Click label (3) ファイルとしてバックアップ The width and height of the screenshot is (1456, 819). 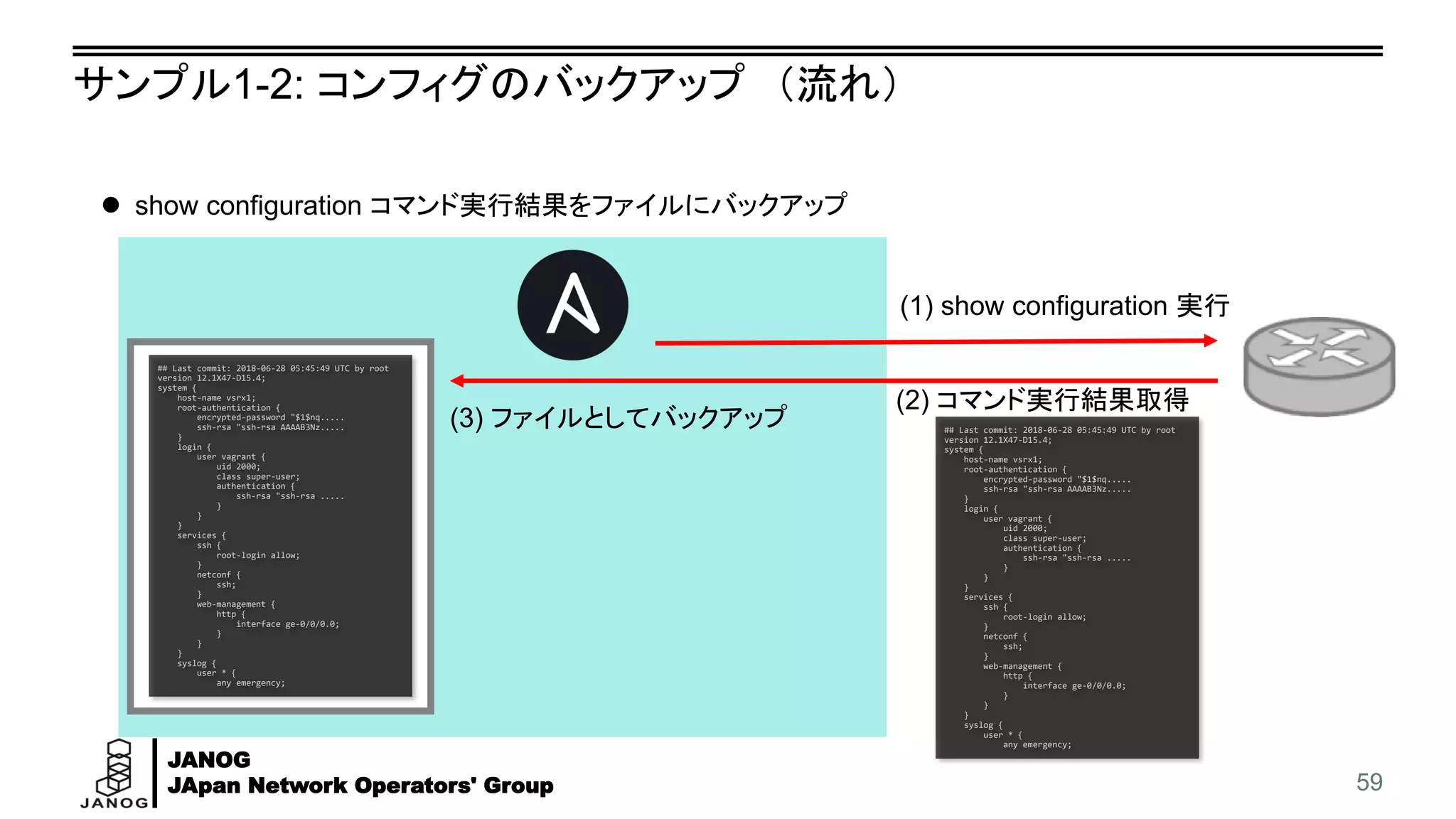[x=618, y=417]
